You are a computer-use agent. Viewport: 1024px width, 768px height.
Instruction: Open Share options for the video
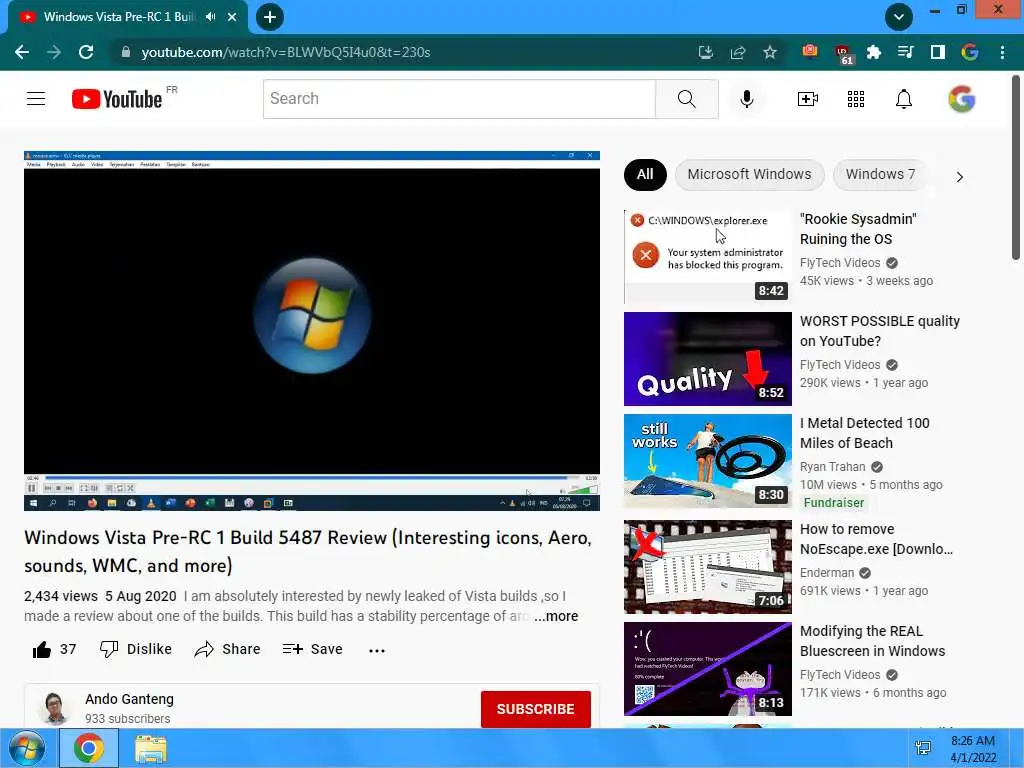coord(227,649)
